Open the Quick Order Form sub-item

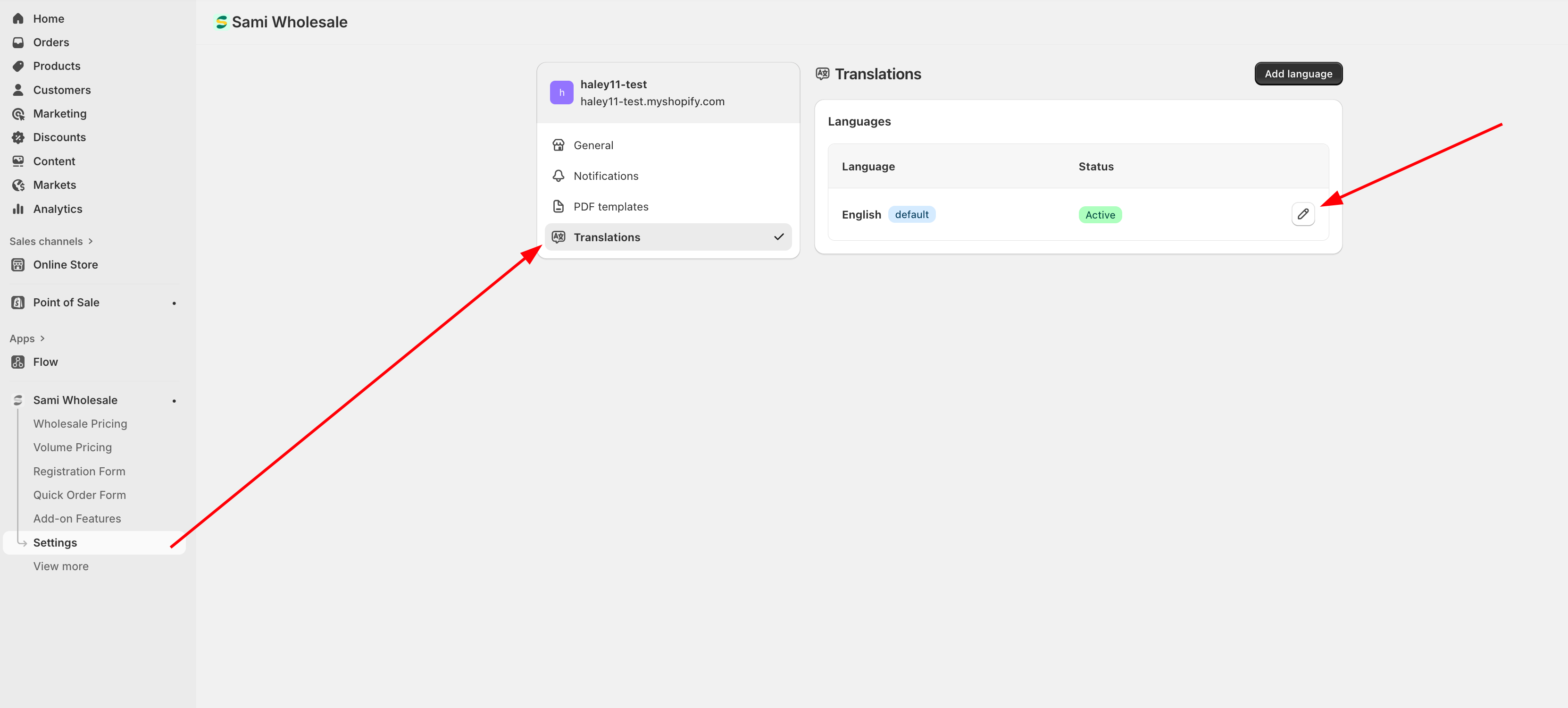(79, 495)
